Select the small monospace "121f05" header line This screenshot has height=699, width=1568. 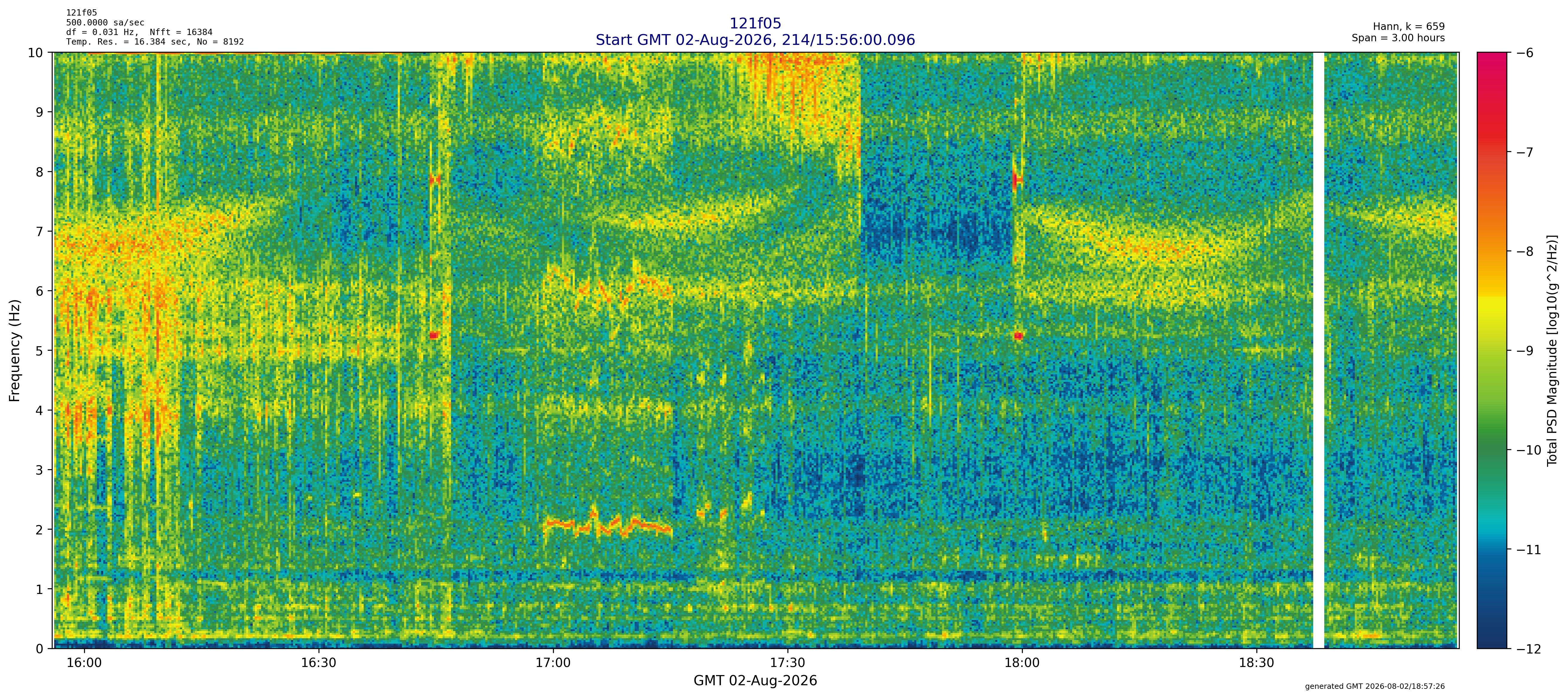click(x=82, y=13)
